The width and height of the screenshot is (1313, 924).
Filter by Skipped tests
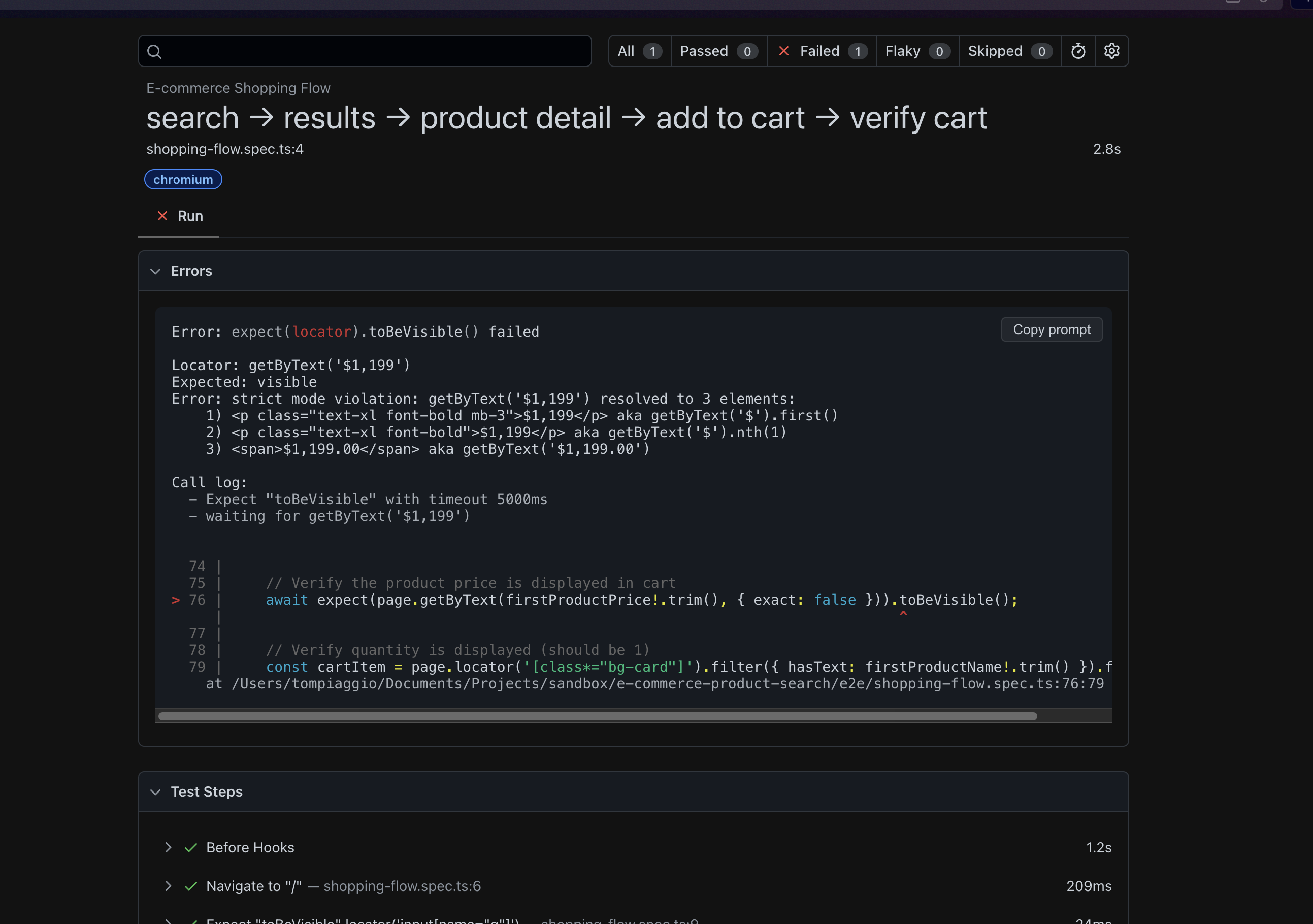(x=1009, y=51)
